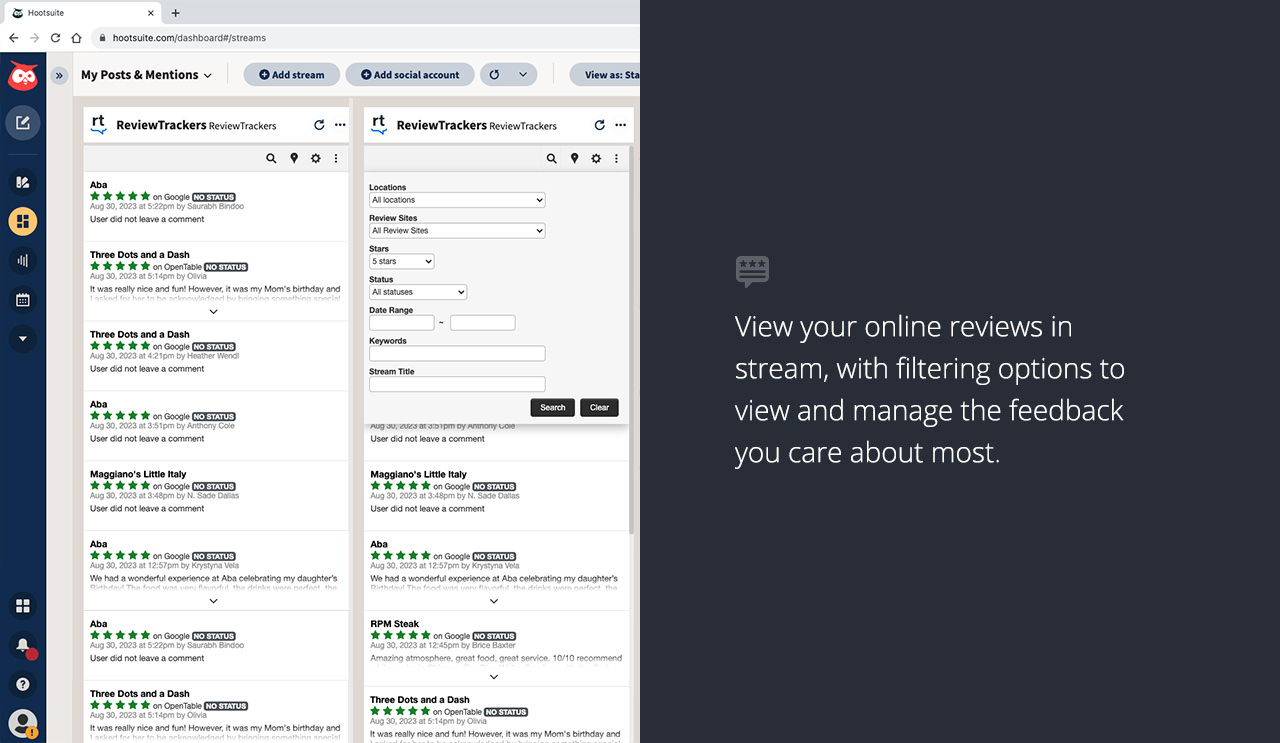The image size is (1280, 743).
Task: Click browser home button
Action: pos(76,38)
